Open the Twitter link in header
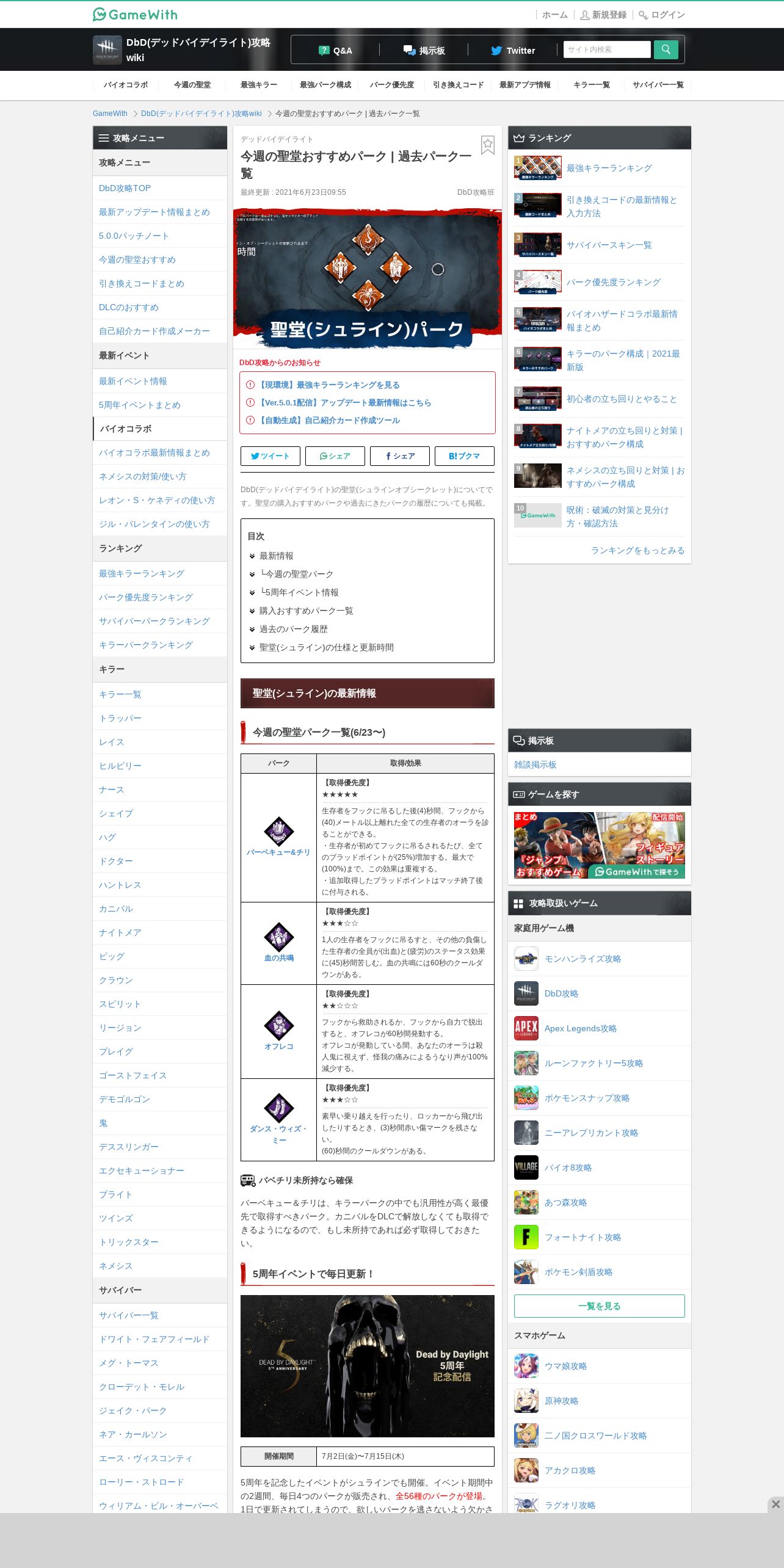This screenshot has height=1568, width=784. point(513,50)
